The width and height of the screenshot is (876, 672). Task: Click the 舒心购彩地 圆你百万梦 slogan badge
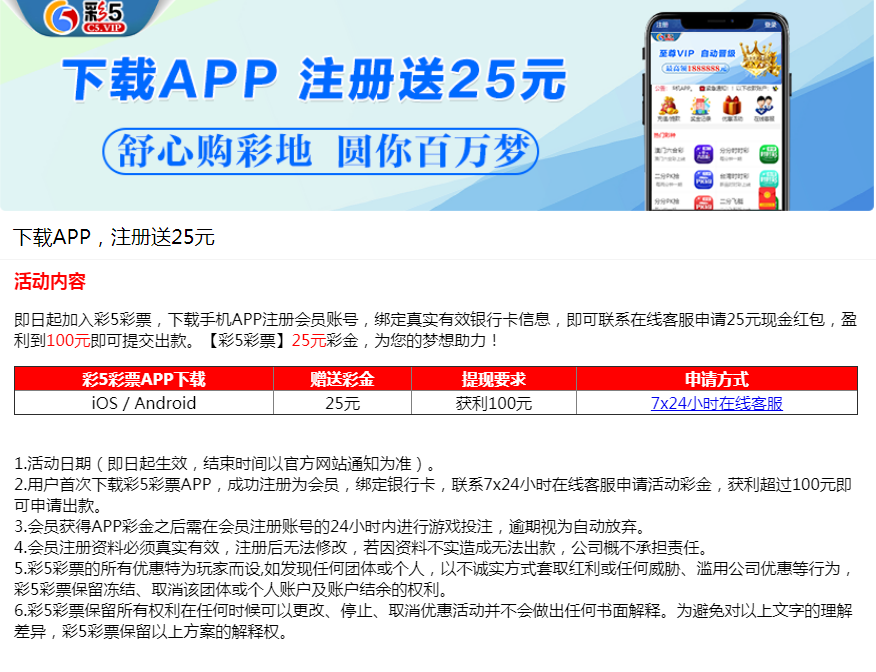[321, 152]
